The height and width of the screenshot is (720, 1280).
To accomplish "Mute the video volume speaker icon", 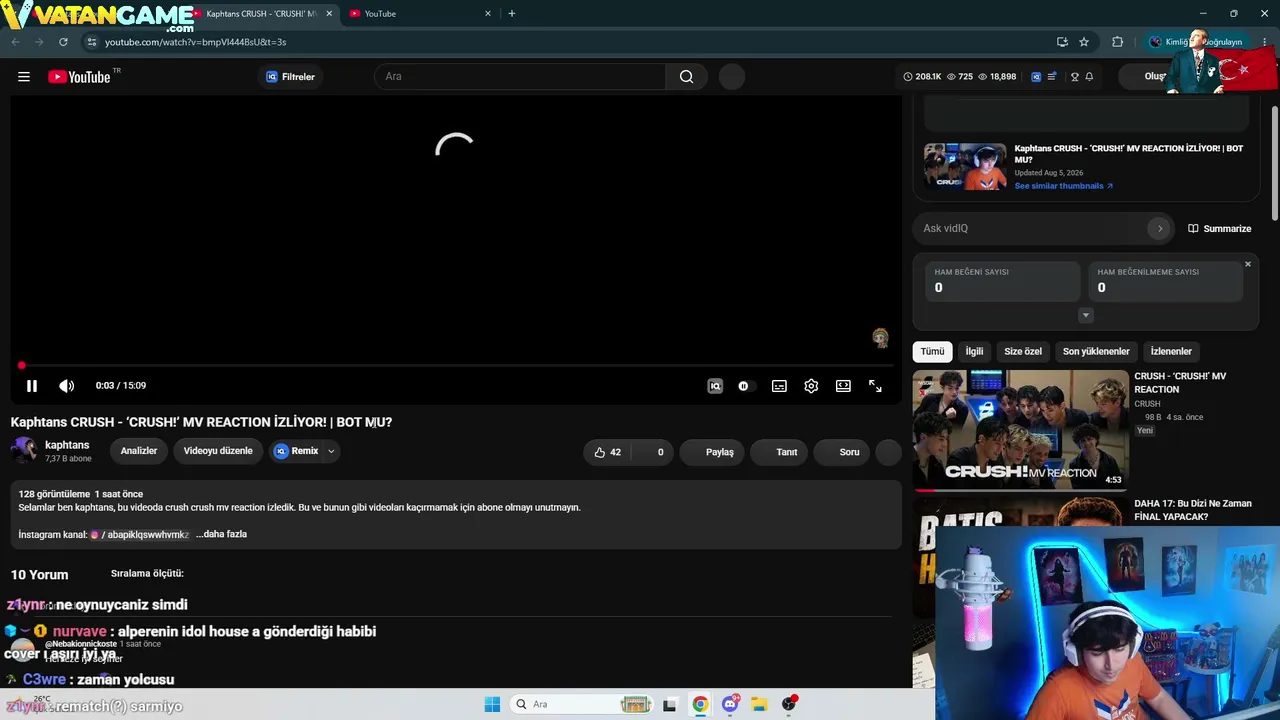I will point(66,386).
